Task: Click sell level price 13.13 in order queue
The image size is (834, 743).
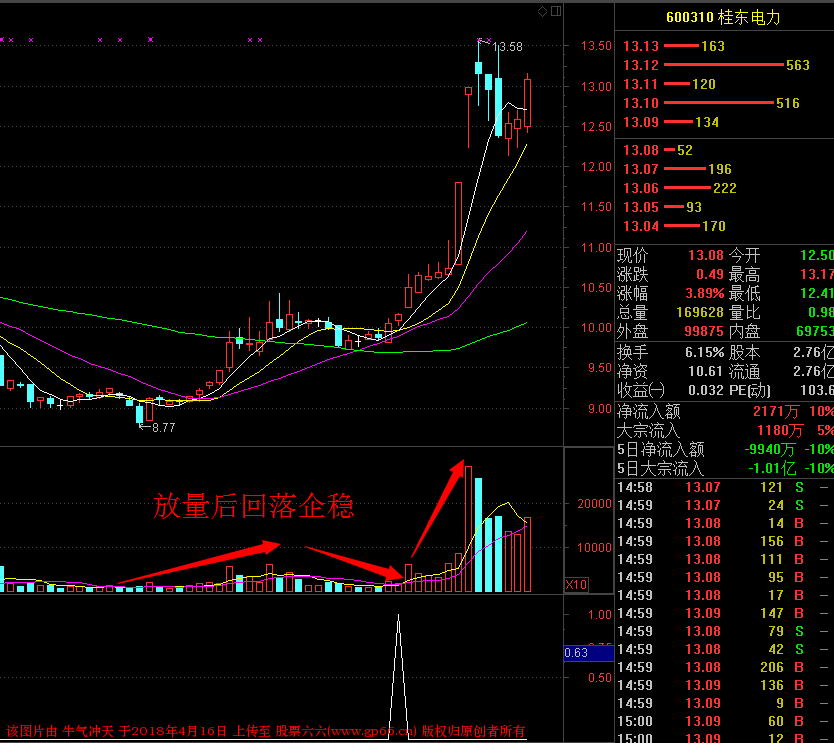Action: 641,44
